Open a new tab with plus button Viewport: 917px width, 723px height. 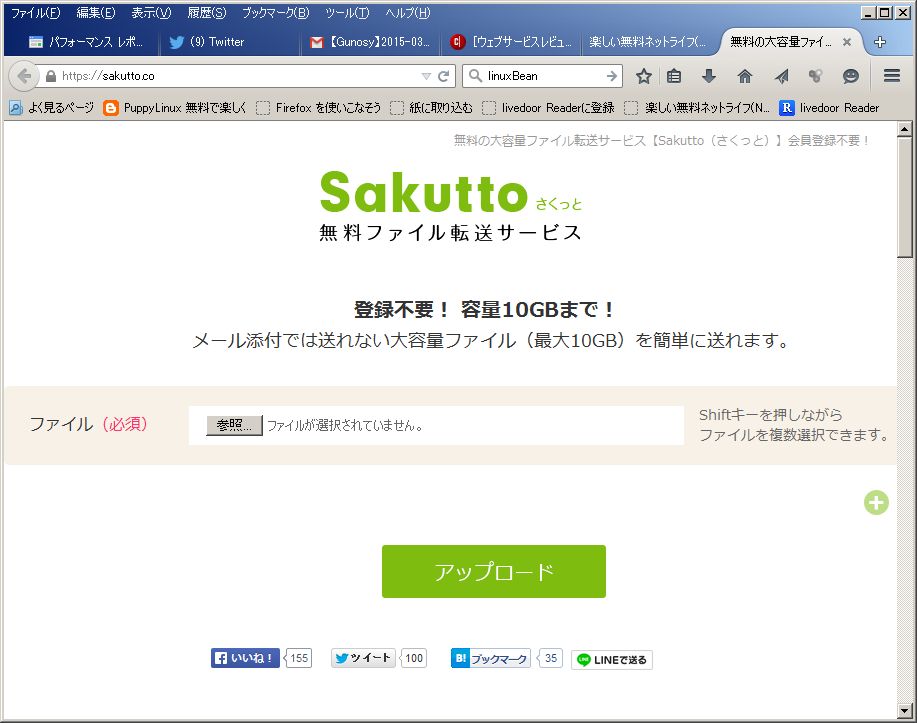click(x=880, y=42)
